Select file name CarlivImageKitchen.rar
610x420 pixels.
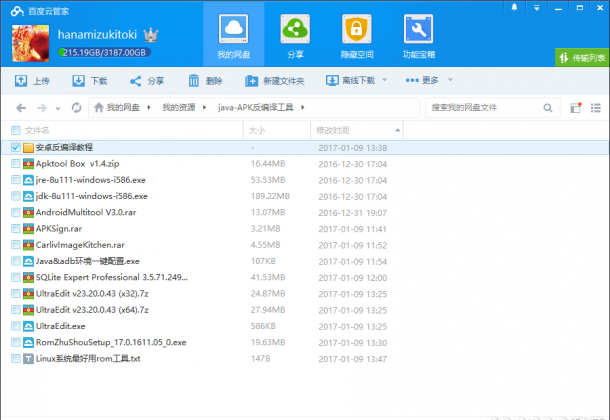(x=80, y=245)
